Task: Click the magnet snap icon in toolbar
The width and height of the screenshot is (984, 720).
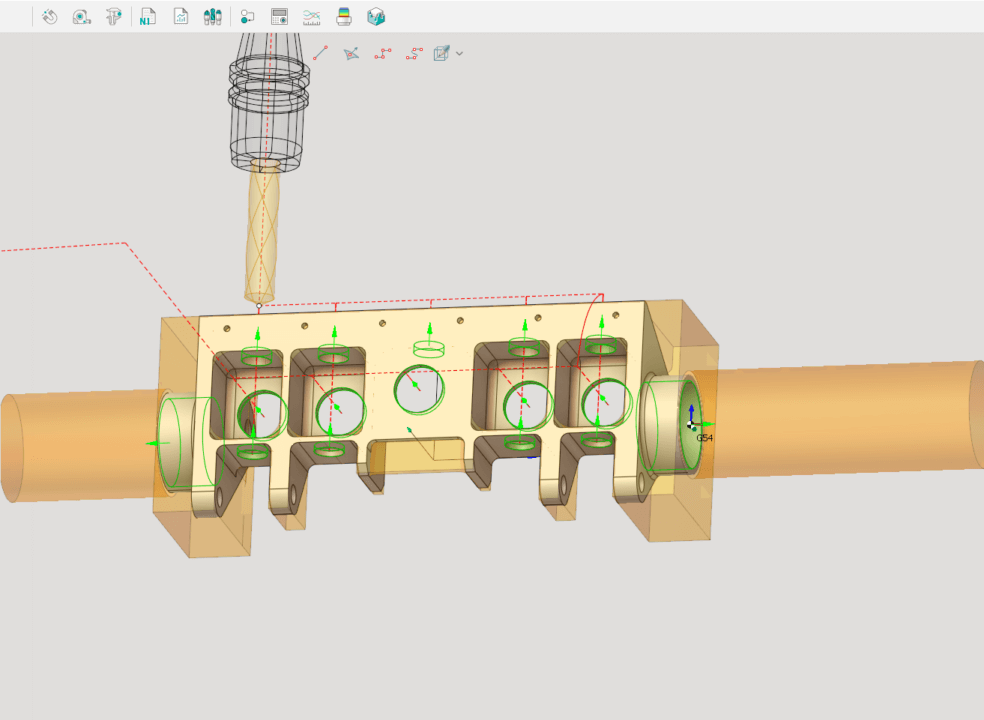Action: tap(49, 17)
